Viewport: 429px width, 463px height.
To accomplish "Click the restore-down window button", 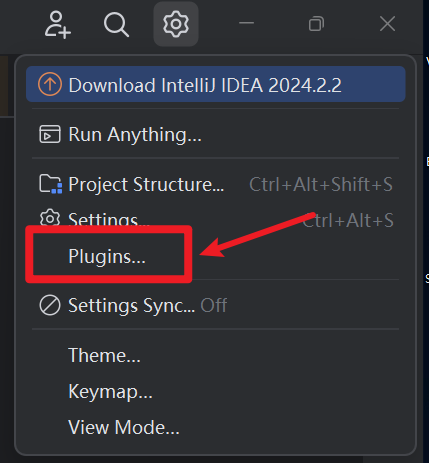I will point(316,24).
